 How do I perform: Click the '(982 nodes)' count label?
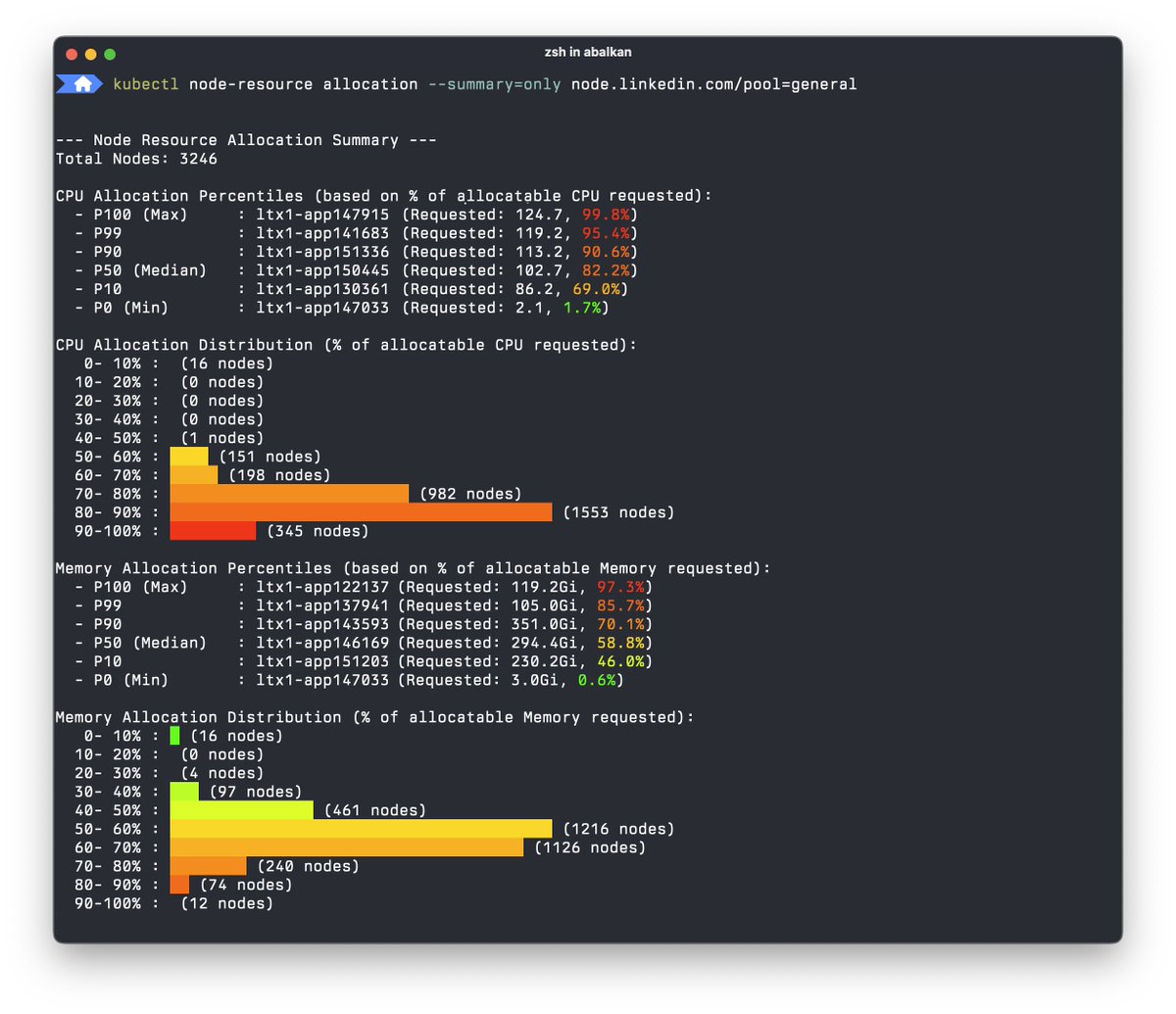pyautogui.click(x=470, y=494)
